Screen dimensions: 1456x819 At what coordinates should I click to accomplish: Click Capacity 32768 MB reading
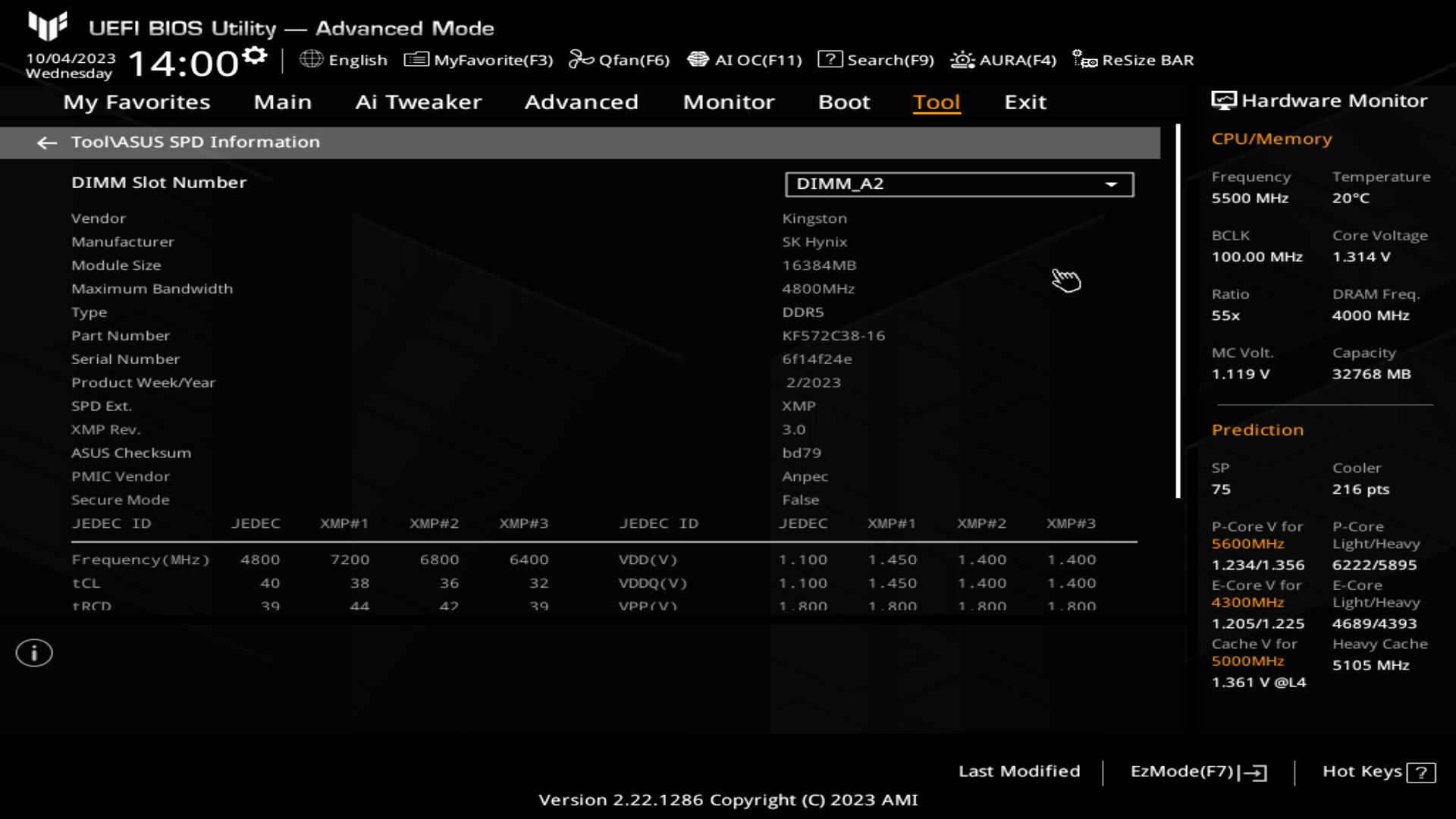coord(1371,375)
